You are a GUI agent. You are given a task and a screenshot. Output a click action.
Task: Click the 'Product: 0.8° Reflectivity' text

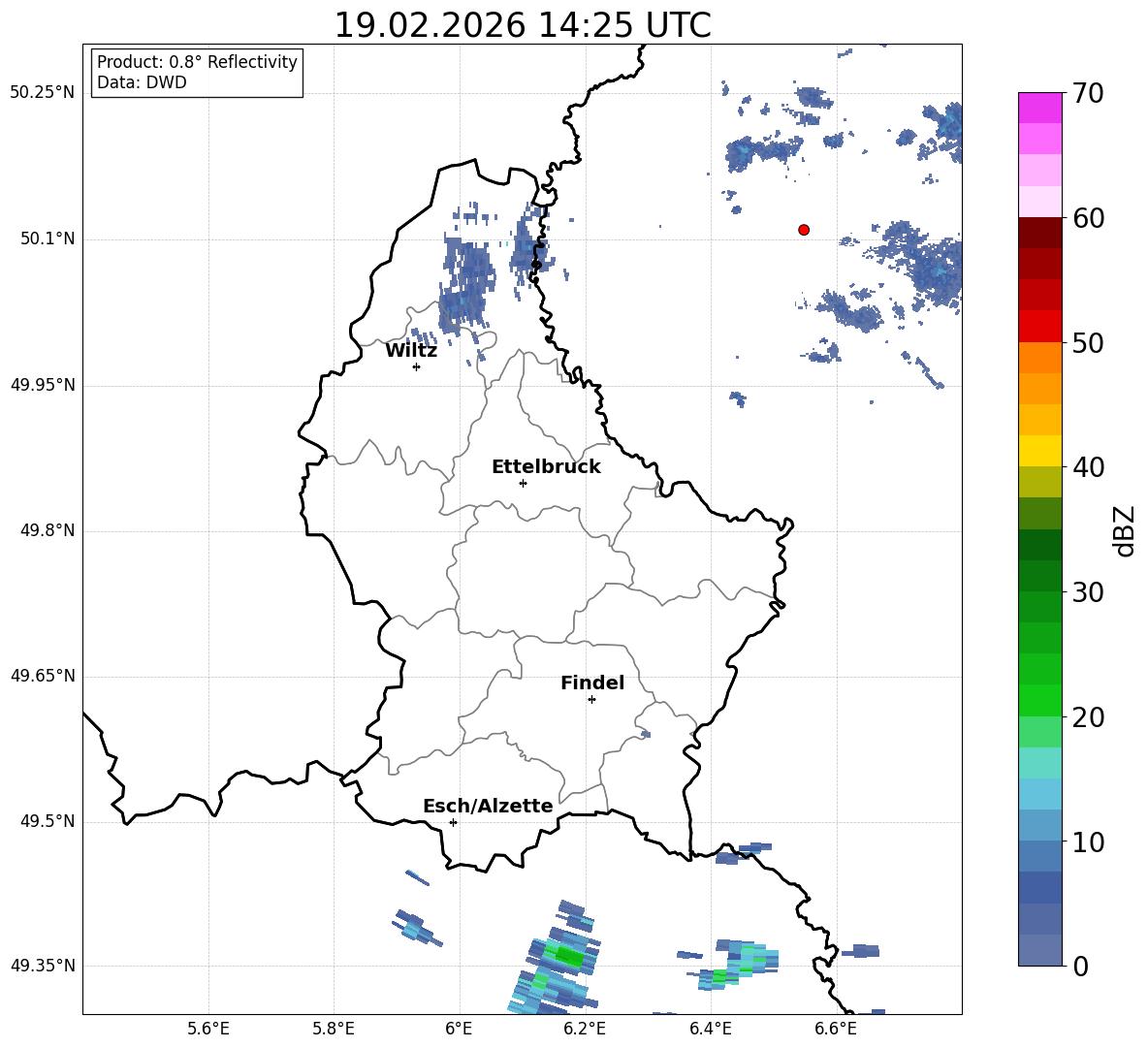pyautogui.click(x=197, y=61)
